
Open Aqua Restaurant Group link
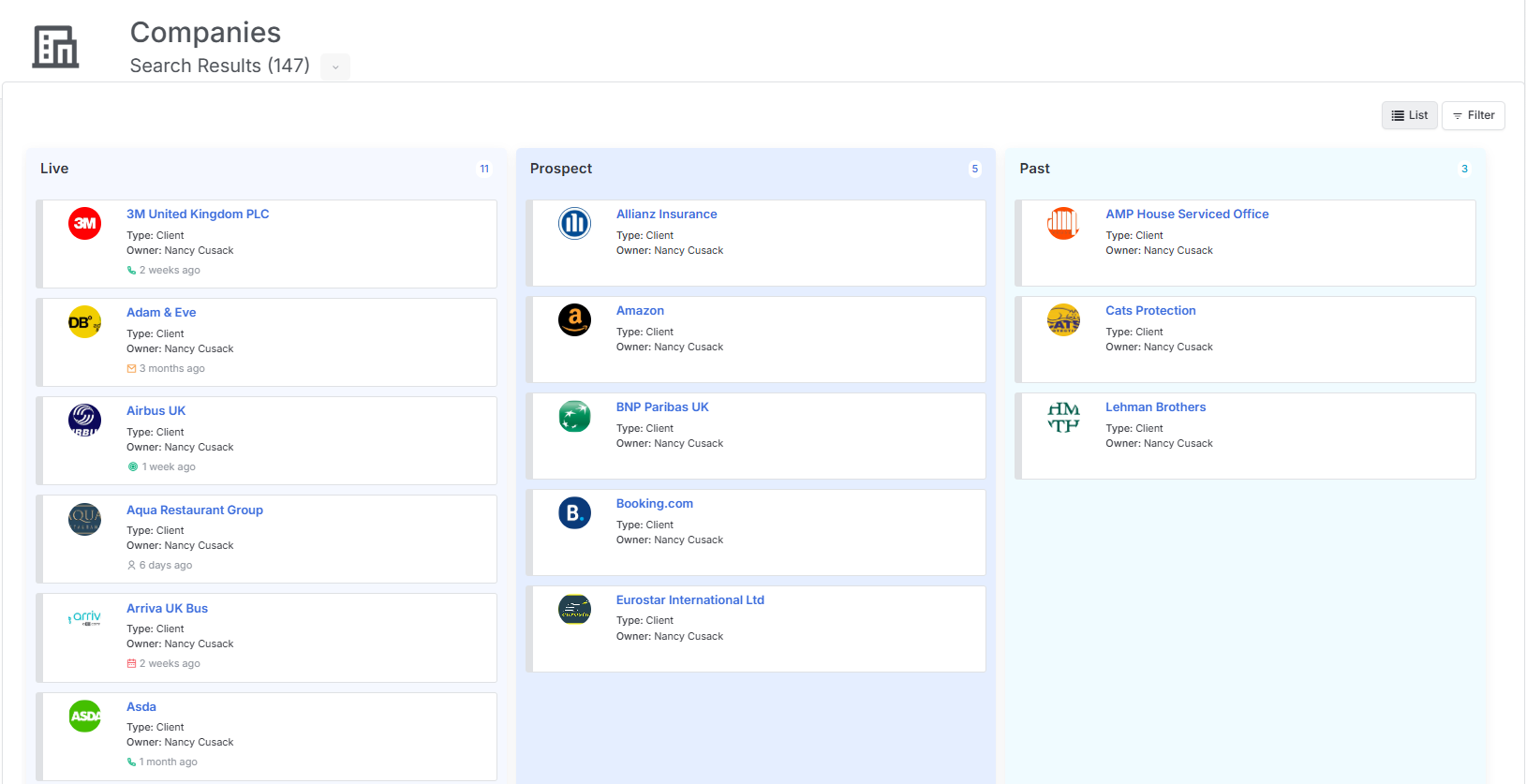pyautogui.click(x=195, y=510)
